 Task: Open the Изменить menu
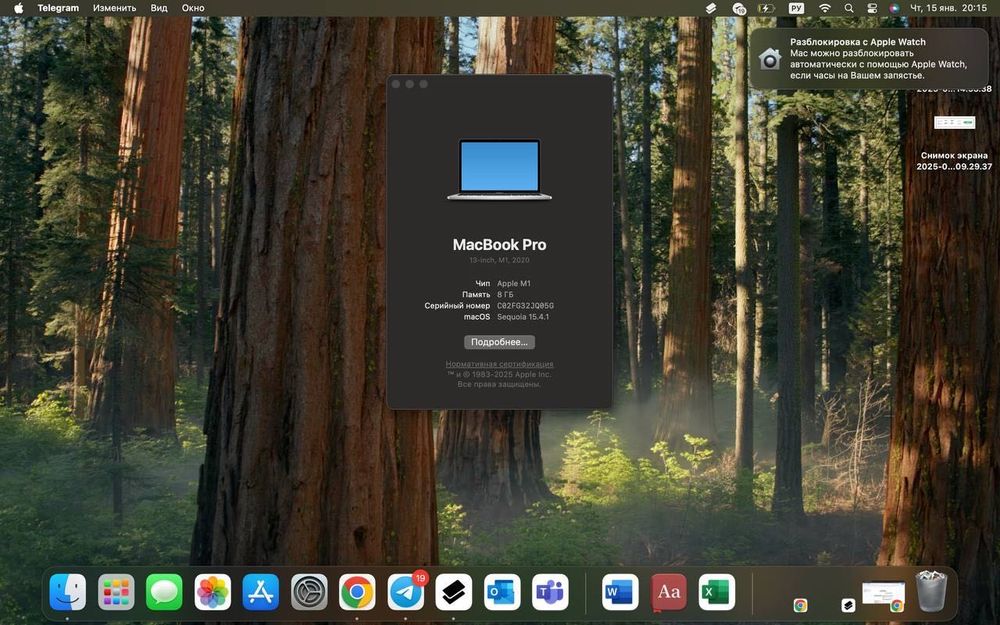pyautogui.click(x=114, y=8)
